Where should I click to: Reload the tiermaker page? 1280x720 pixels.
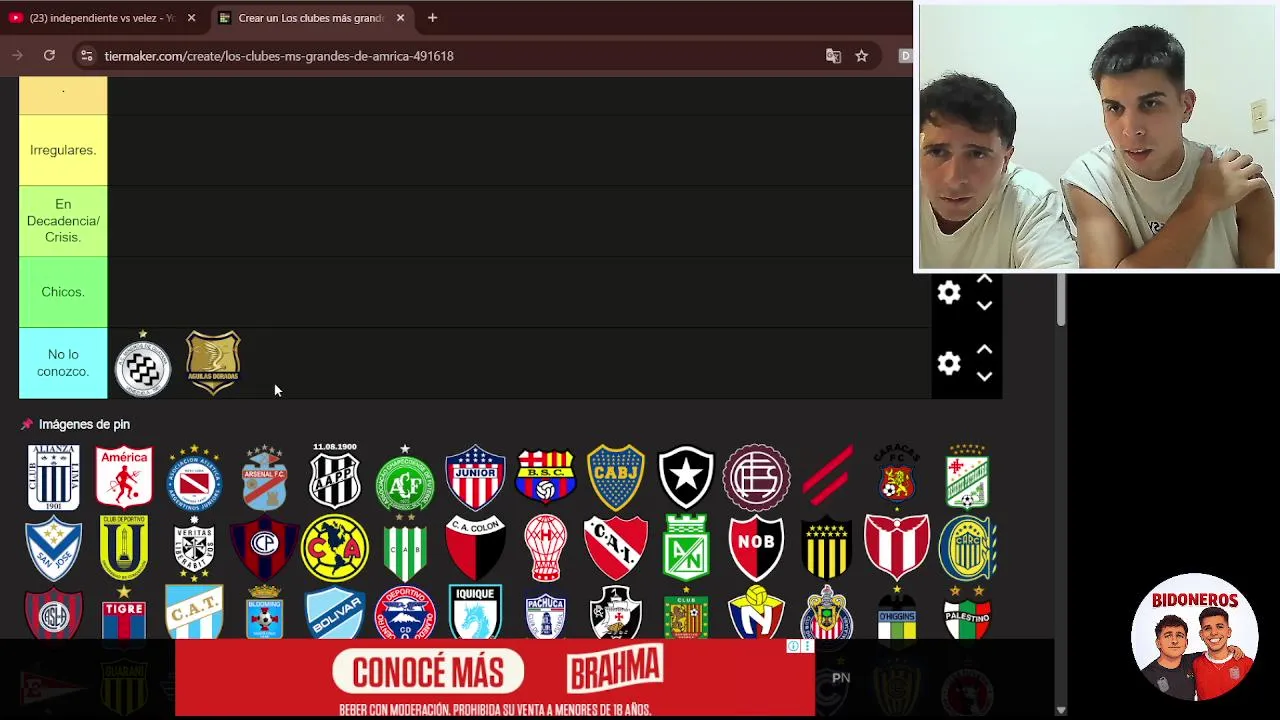(x=49, y=56)
